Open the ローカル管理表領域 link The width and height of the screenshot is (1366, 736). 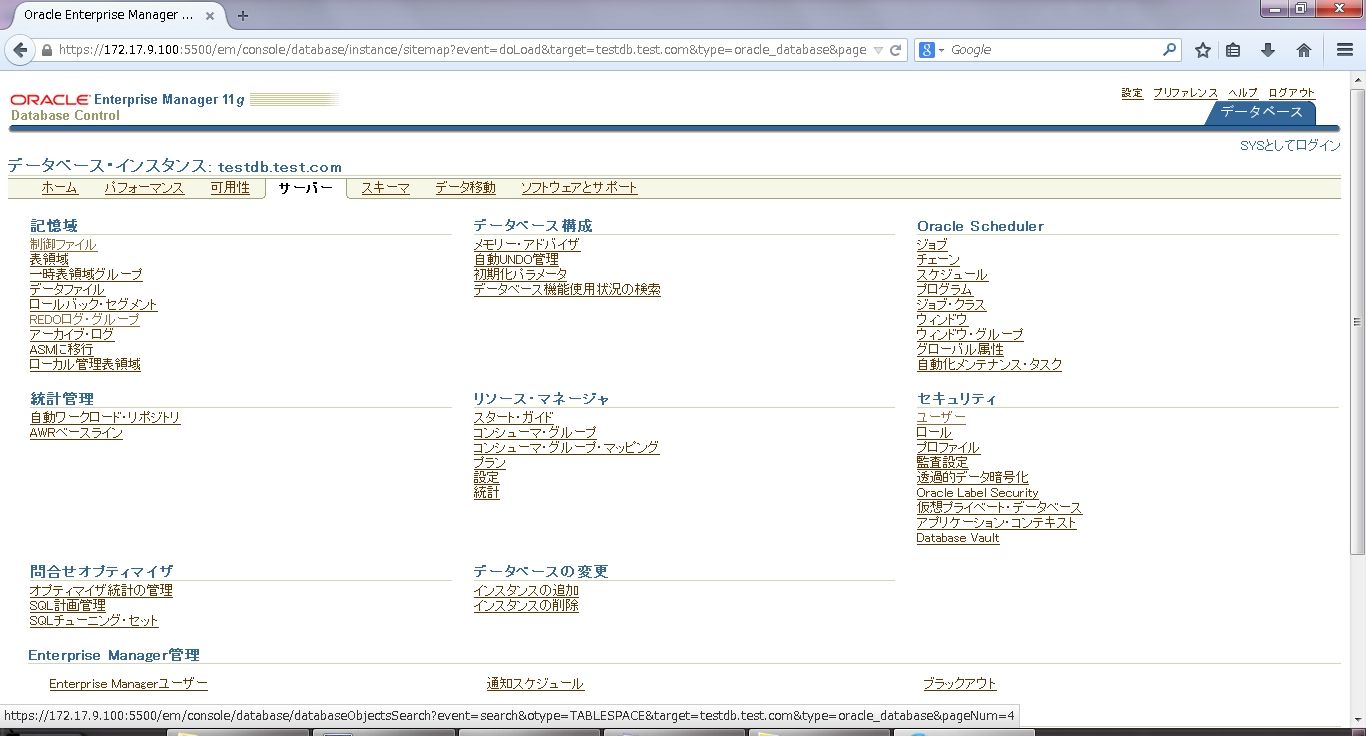85,364
